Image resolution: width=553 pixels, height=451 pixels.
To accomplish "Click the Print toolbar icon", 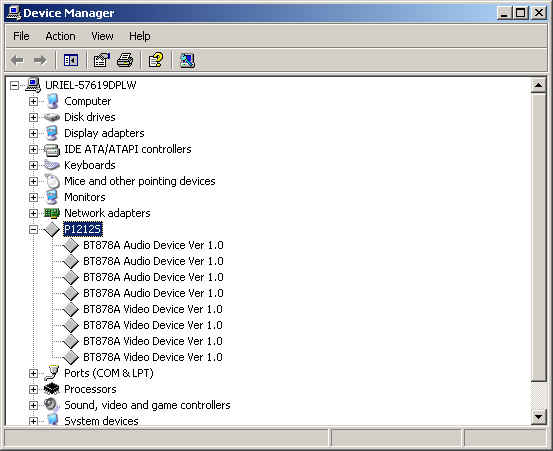I will point(125,60).
